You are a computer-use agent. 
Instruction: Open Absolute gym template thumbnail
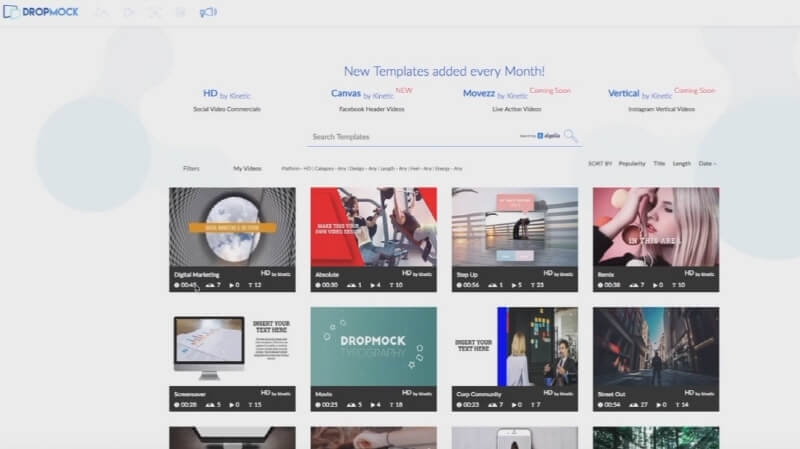tap(373, 227)
